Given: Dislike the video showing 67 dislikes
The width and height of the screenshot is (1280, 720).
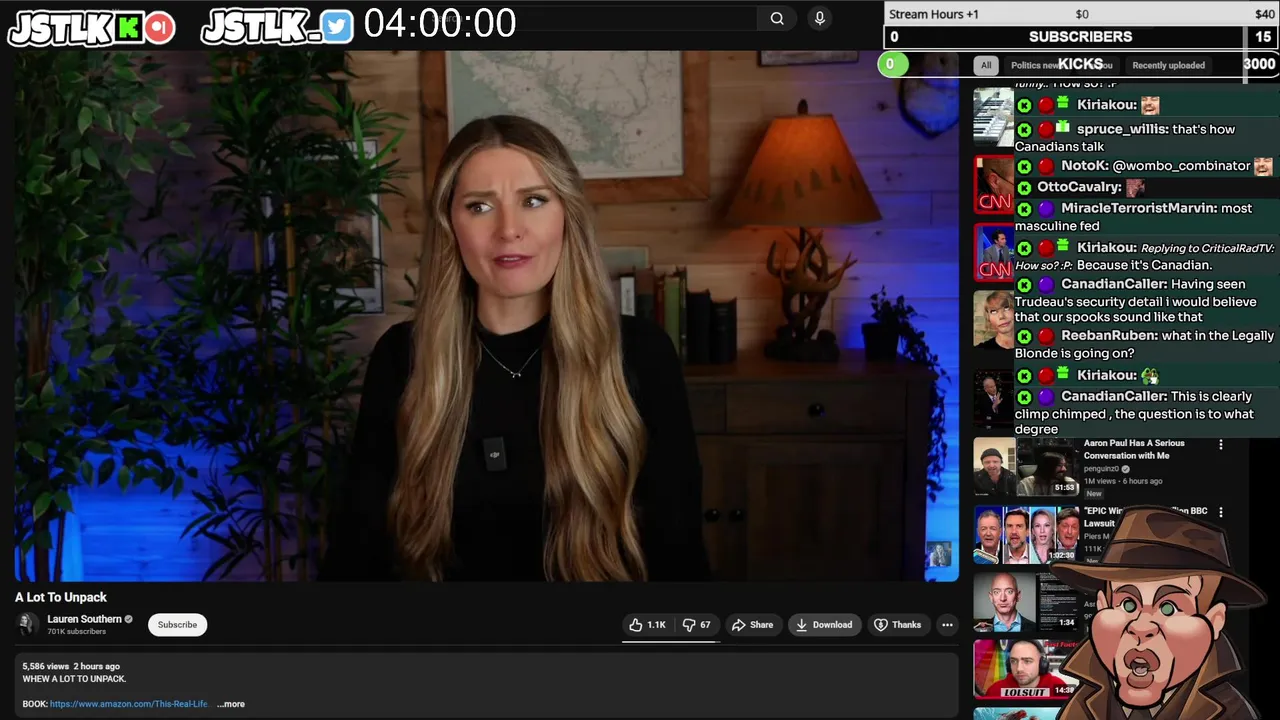Looking at the screenshot, I should point(696,625).
